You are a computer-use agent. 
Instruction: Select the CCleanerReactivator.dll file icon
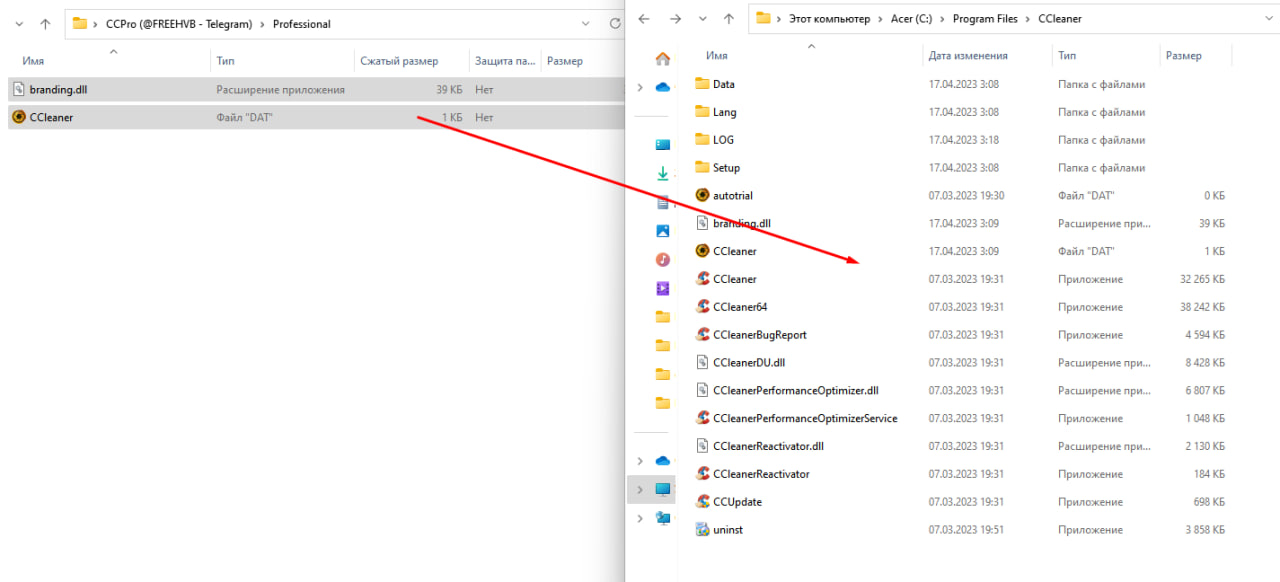pos(702,446)
